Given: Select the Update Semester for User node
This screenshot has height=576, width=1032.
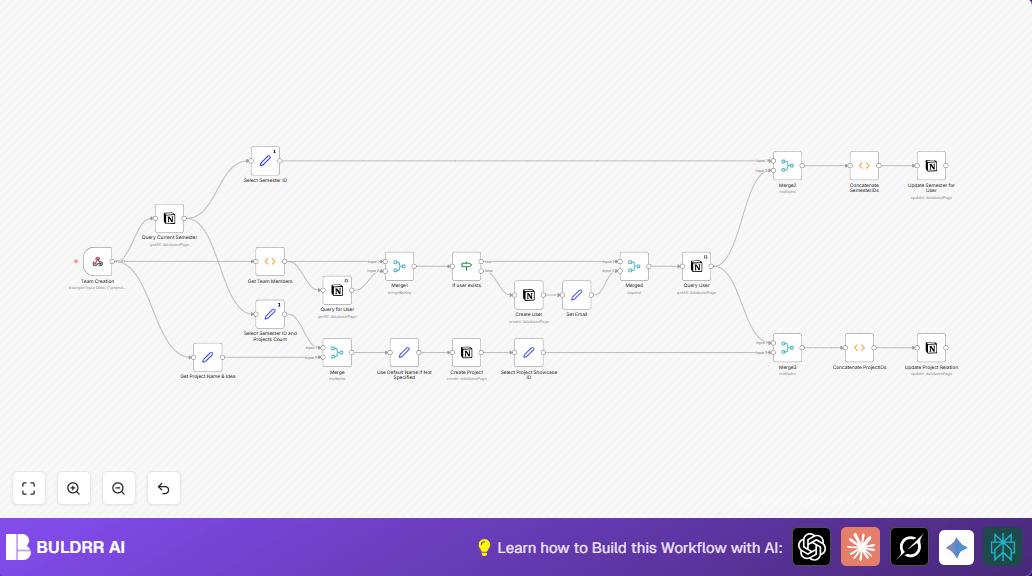Looking at the screenshot, I should [x=931, y=165].
